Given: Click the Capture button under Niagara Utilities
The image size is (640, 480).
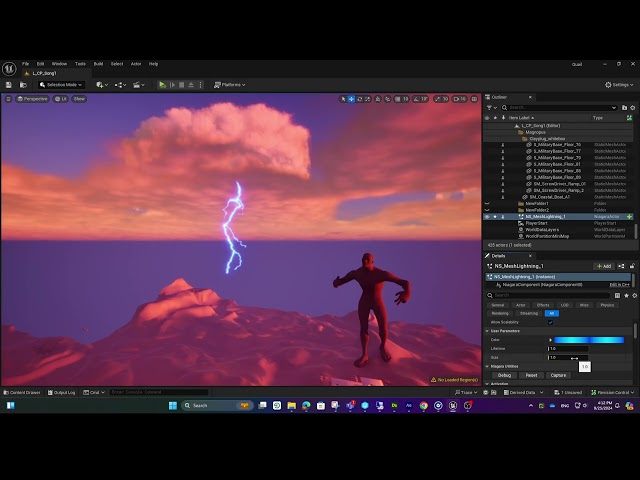Looking at the screenshot, I should tap(558, 375).
